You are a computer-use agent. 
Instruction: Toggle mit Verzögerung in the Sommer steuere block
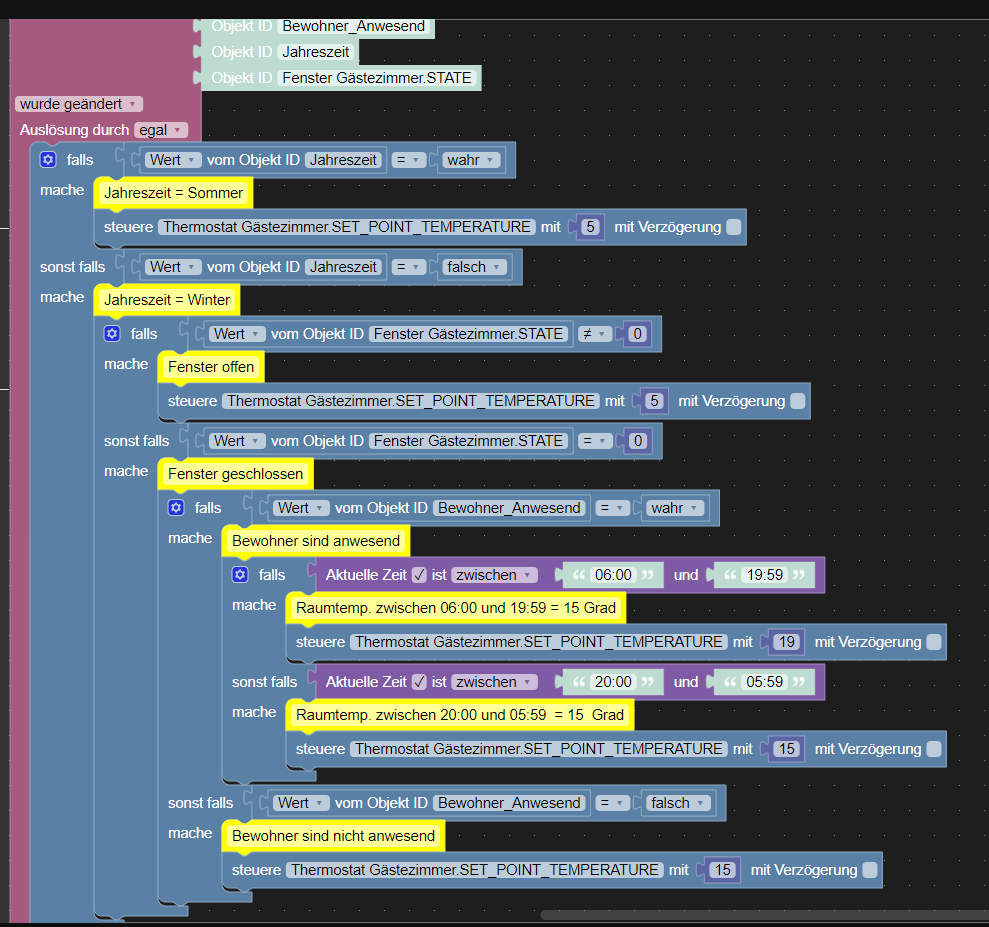click(734, 227)
